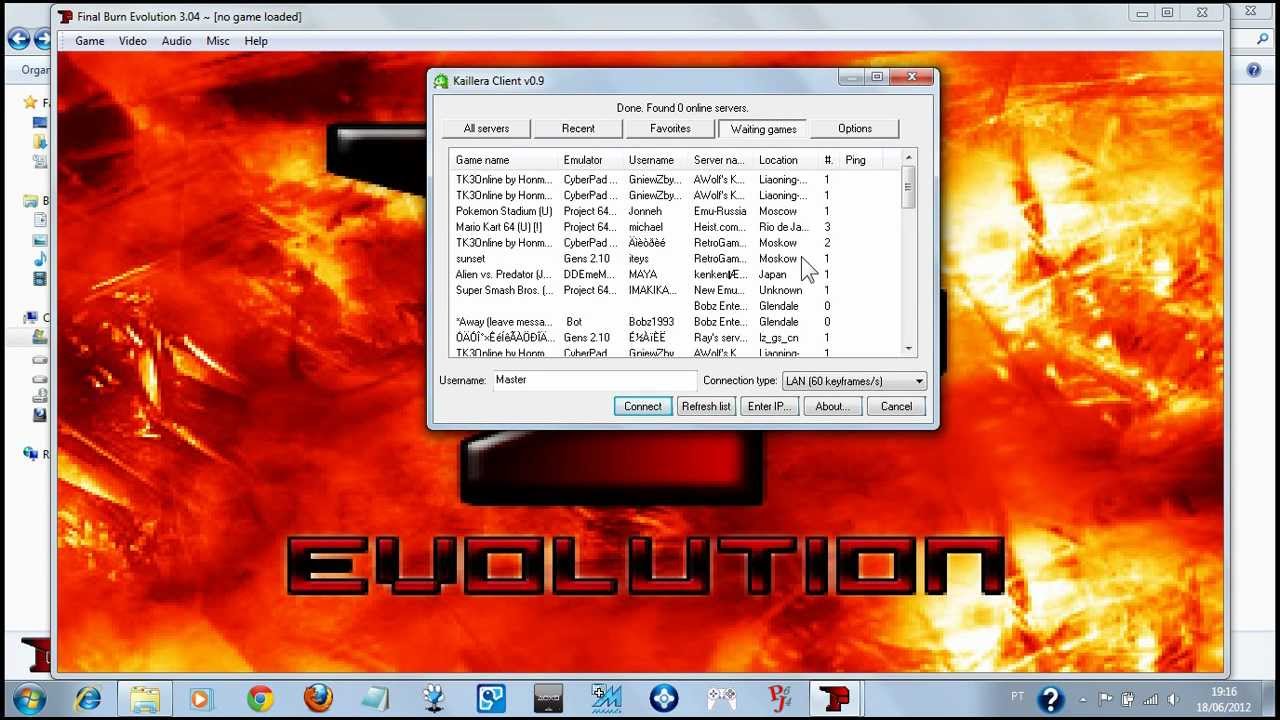The width and height of the screenshot is (1280, 720).
Task: Select the sunset game row
Action: coord(676,259)
